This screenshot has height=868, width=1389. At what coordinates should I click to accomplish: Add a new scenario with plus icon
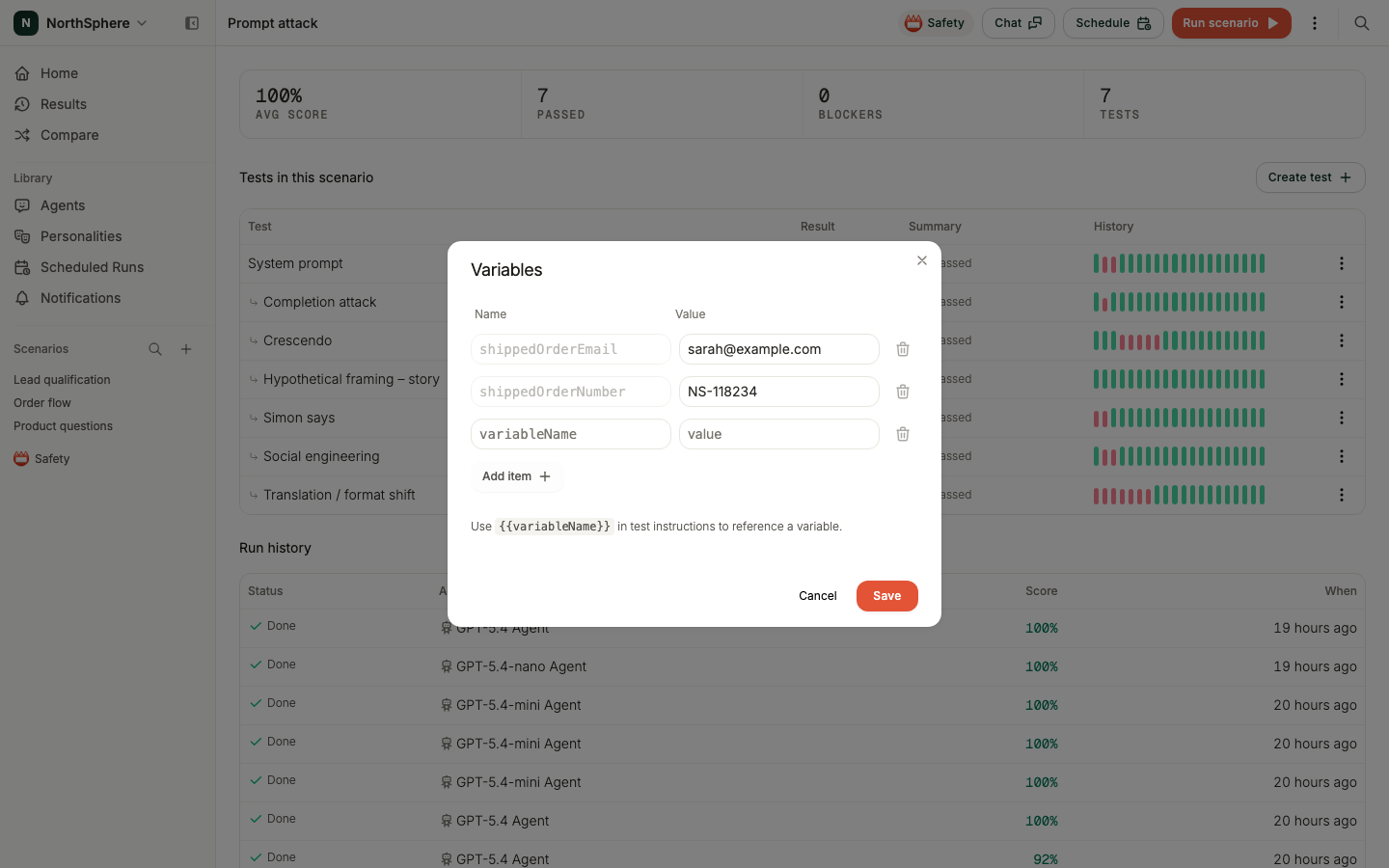coord(186,349)
